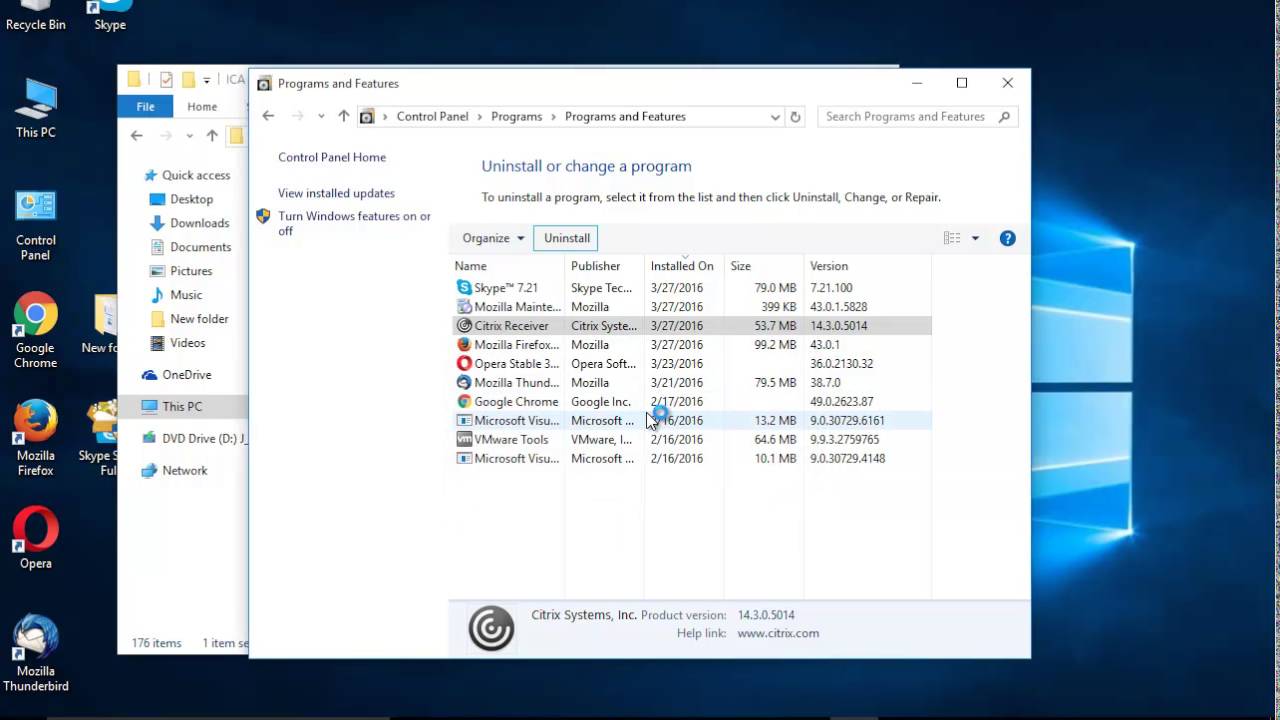The height and width of the screenshot is (720, 1280).
Task: Click Control Panel breadcrumb in address bar
Action: click(x=432, y=117)
